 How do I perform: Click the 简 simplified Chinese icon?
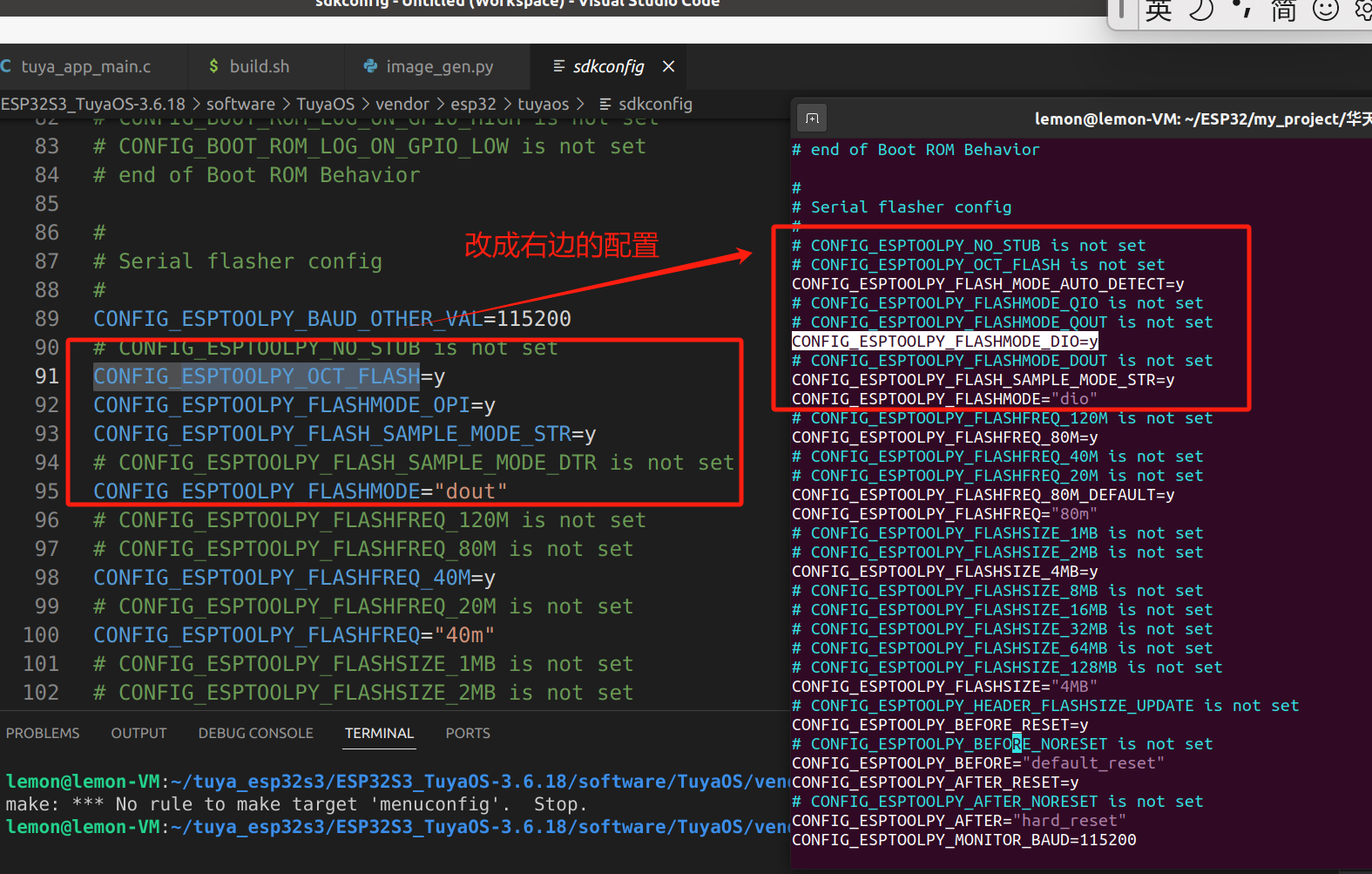point(1283,10)
